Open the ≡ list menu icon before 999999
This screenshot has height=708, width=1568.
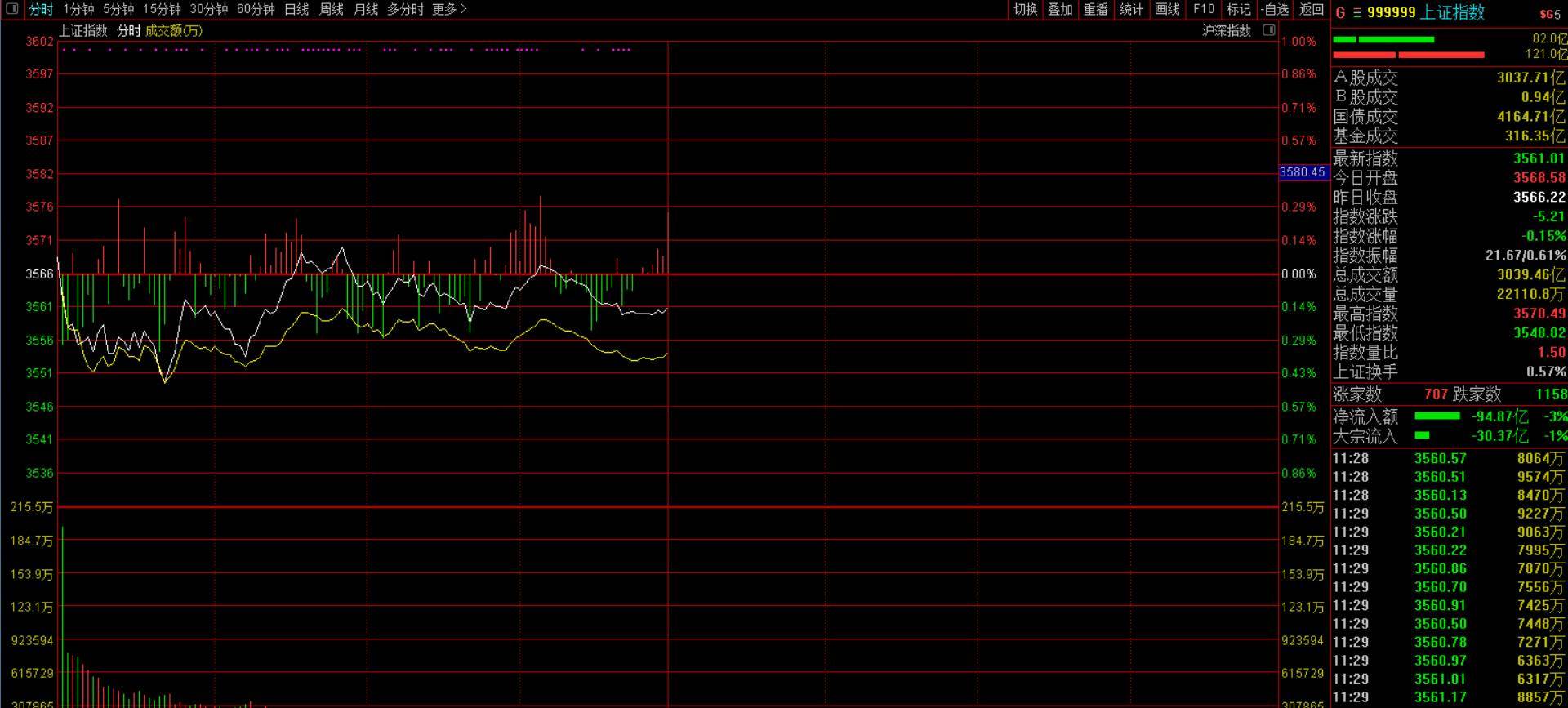[x=1356, y=13]
